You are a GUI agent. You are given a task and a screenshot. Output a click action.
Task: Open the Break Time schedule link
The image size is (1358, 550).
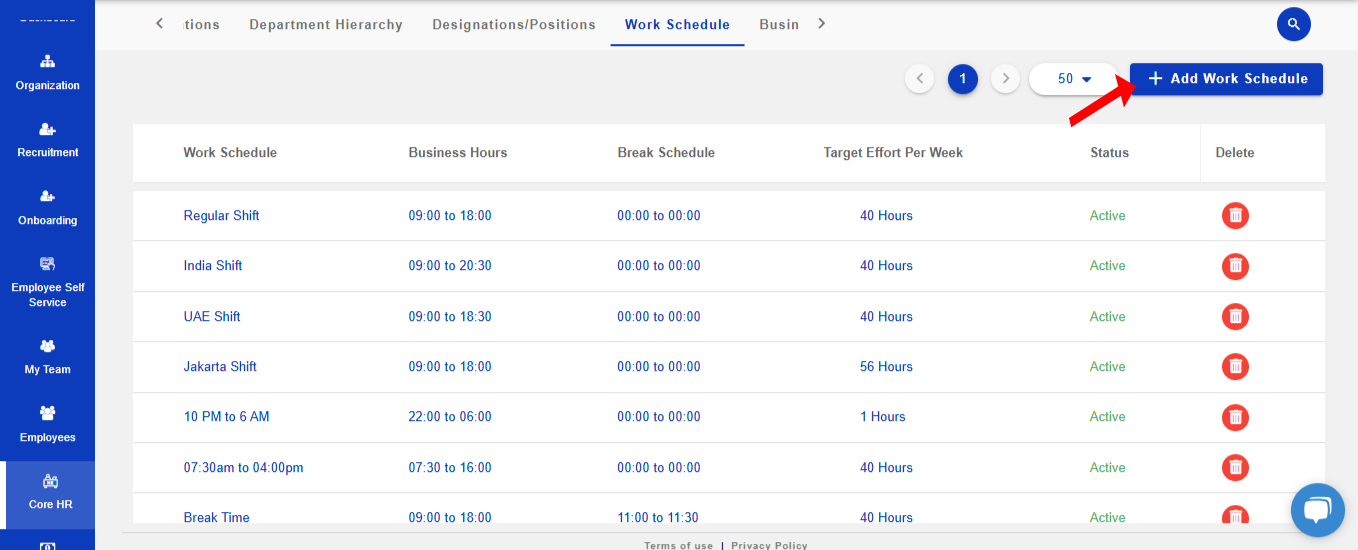click(x=216, y=517)
